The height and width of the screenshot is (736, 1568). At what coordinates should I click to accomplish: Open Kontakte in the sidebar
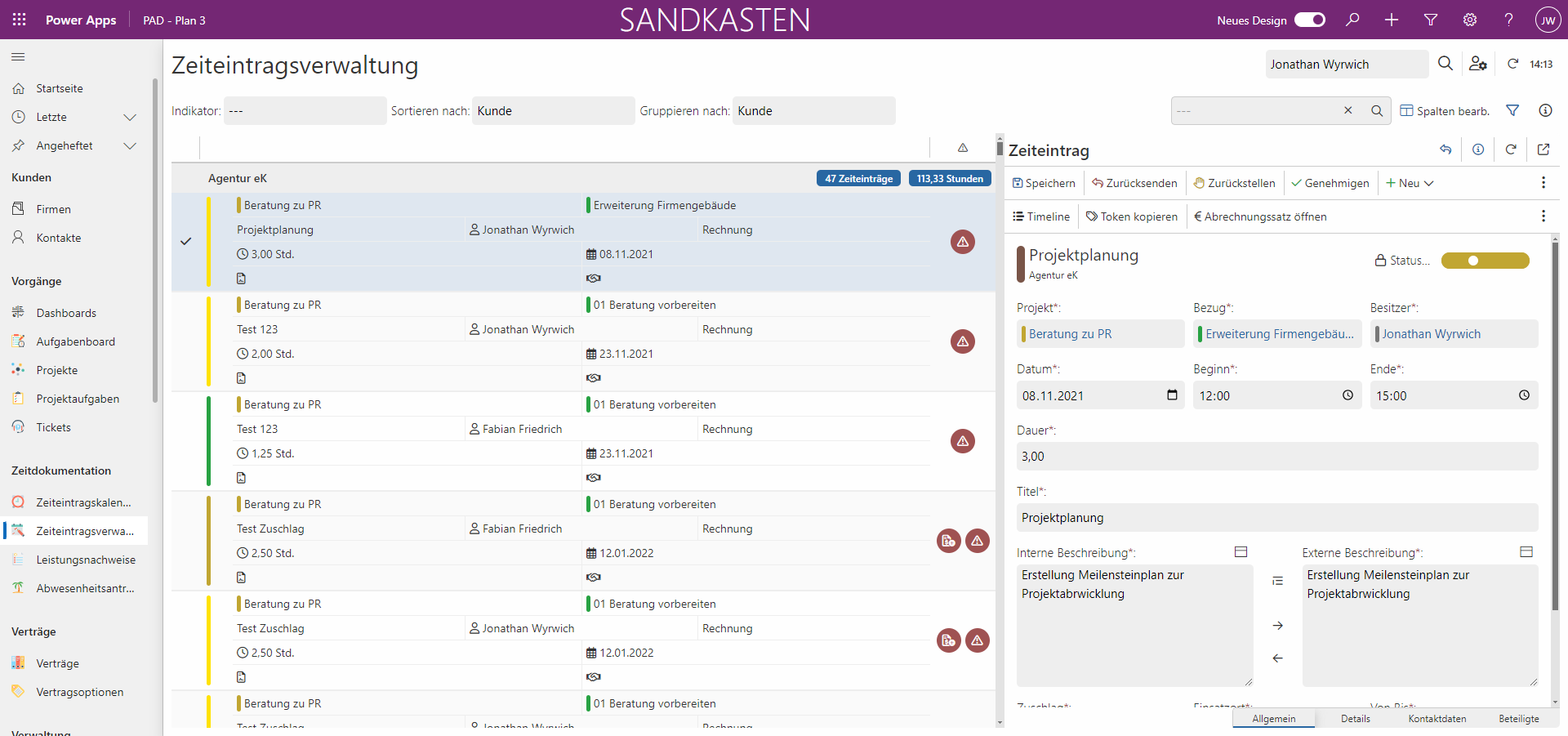tap(59, 238)
